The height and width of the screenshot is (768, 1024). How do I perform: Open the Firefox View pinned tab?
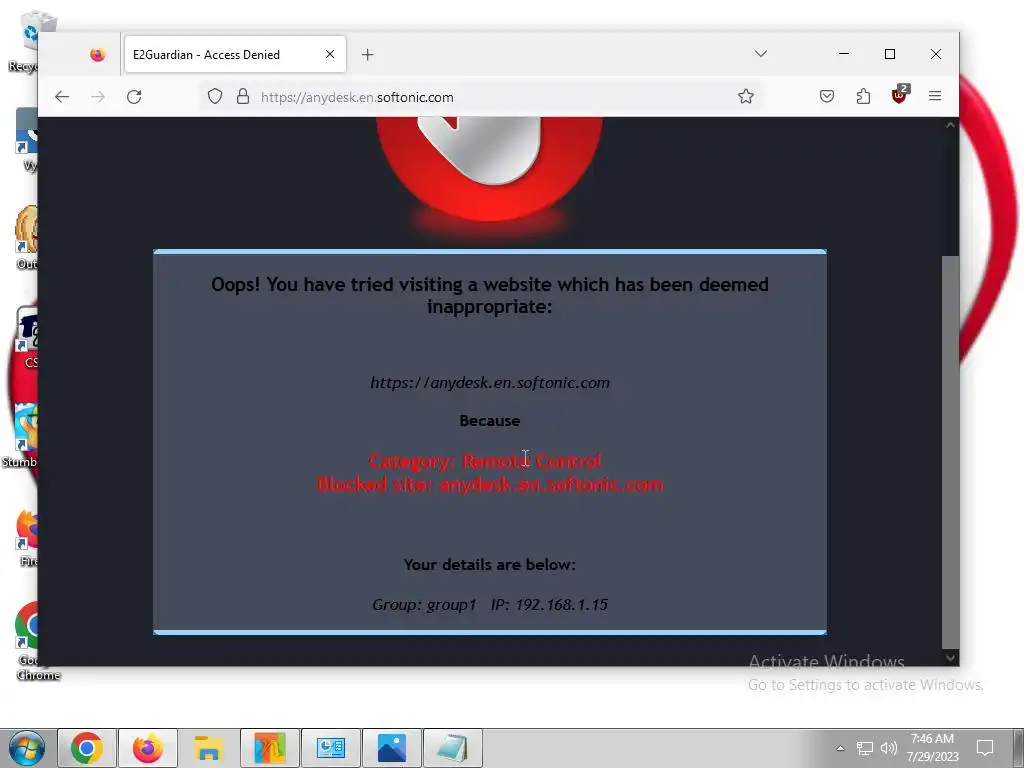click(x=97, y=54)
